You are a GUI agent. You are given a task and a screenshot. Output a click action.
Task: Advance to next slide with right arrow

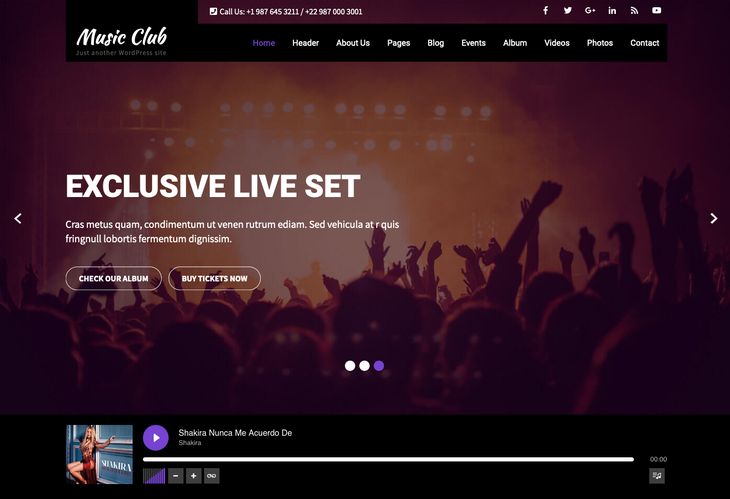coord(713,218)
